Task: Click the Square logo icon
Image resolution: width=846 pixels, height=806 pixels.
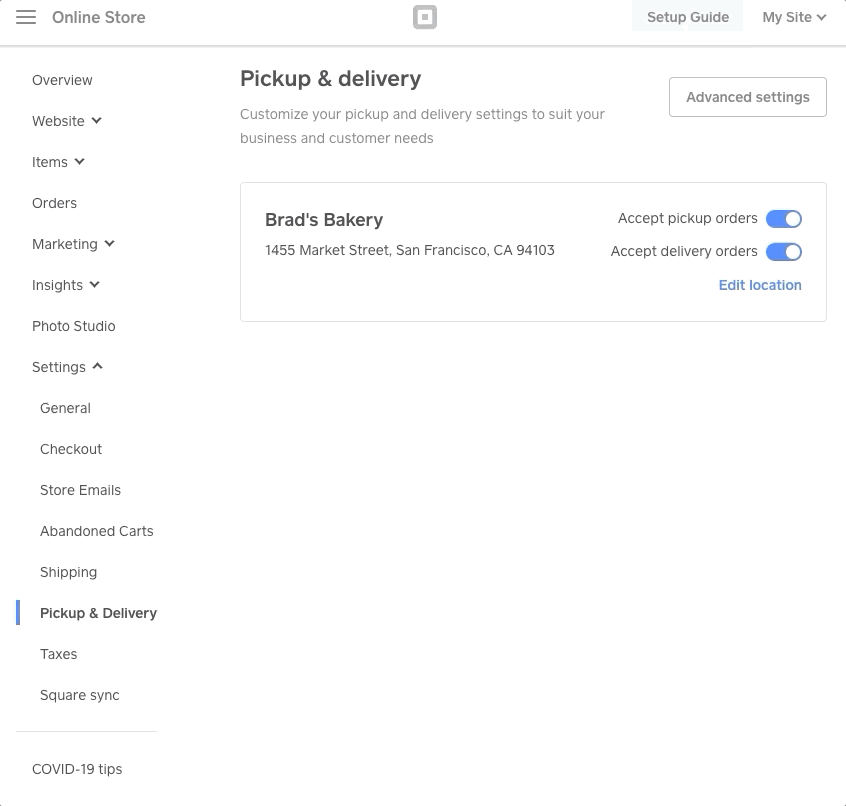Action: pos(425,17)
